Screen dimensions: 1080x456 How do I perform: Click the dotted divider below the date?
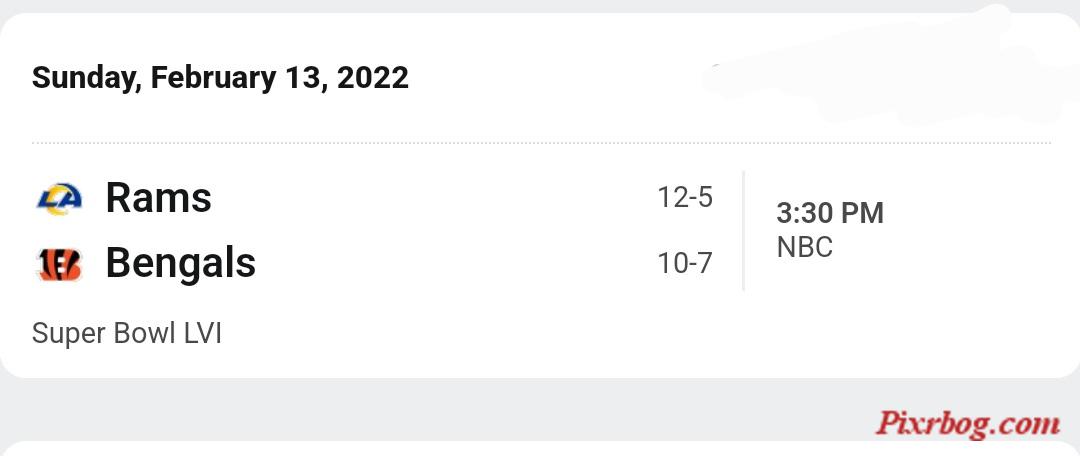click(541, 143)
